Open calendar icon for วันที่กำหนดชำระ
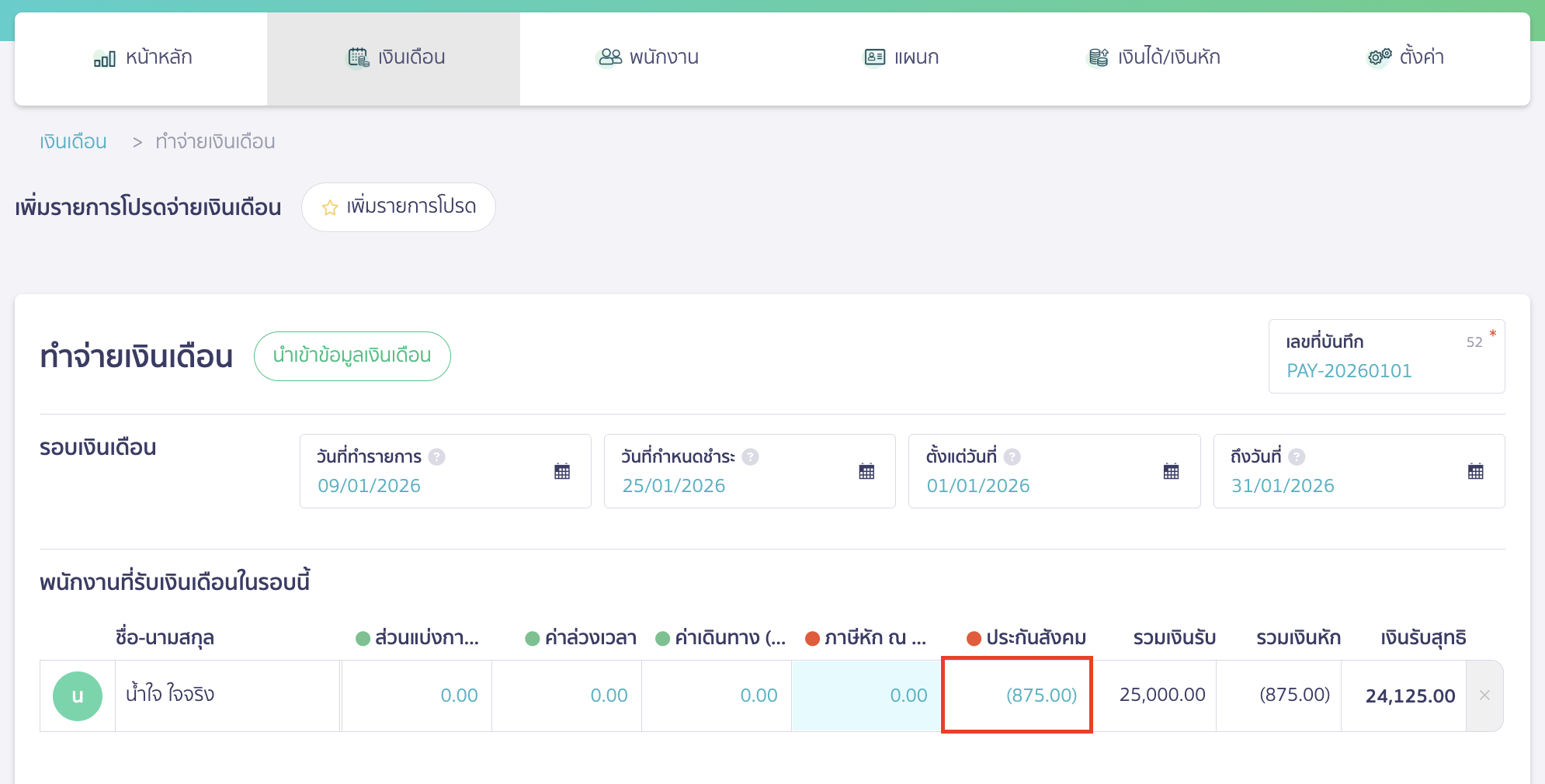This screenshot has width=1545, height=784. (x=866, y=471)
